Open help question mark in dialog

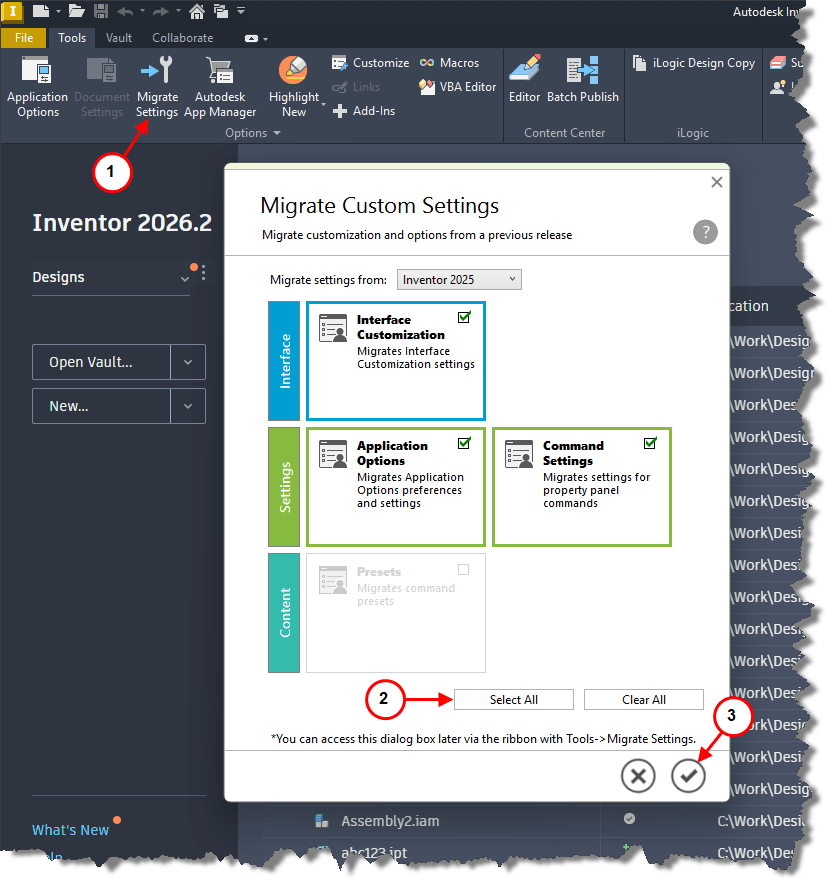705,232
